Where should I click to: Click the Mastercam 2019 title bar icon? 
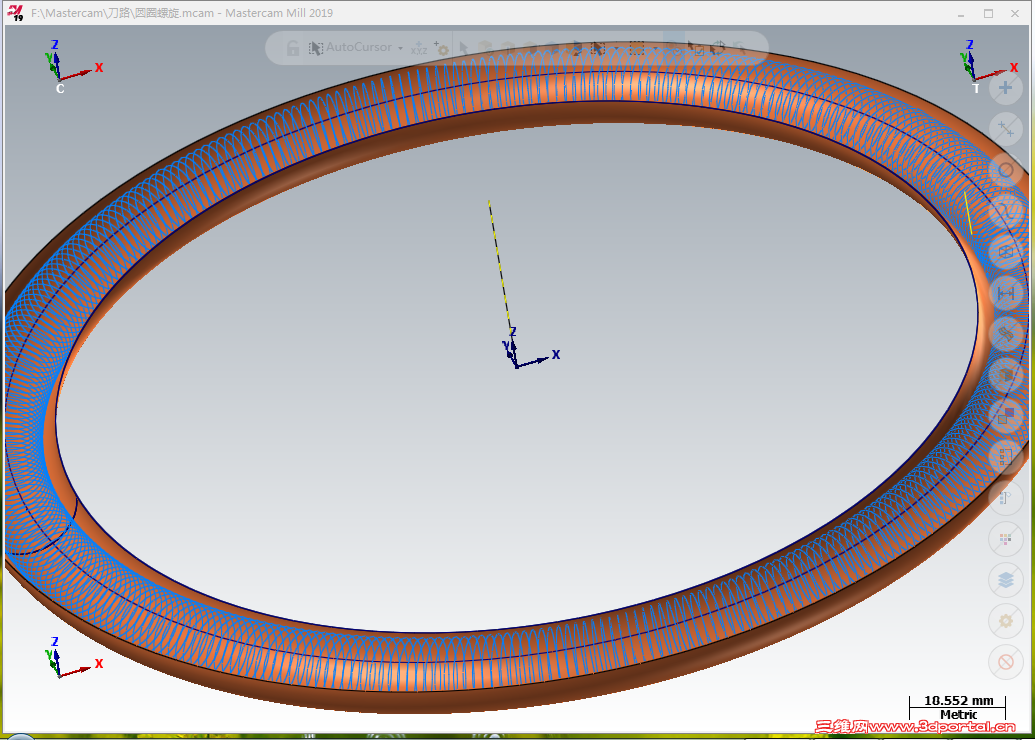coord(15,13)
